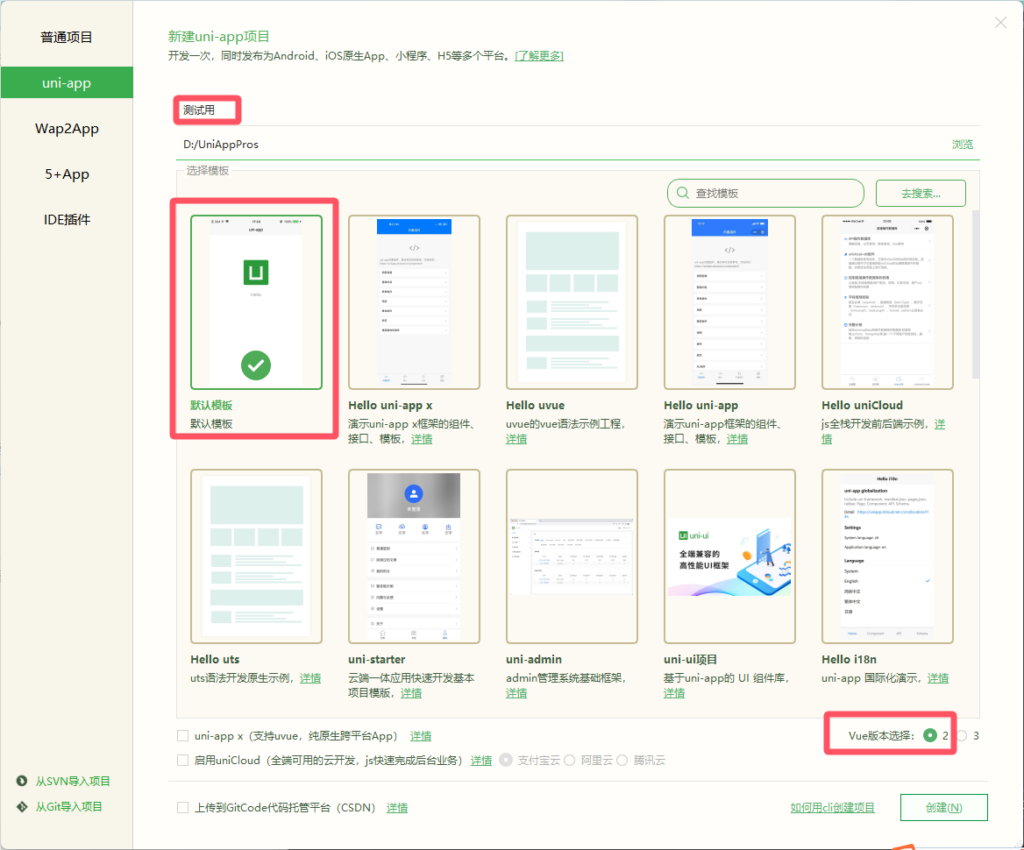
Task: Select the 默认模板 template thumbnail
Action: (x=256, y=302)
